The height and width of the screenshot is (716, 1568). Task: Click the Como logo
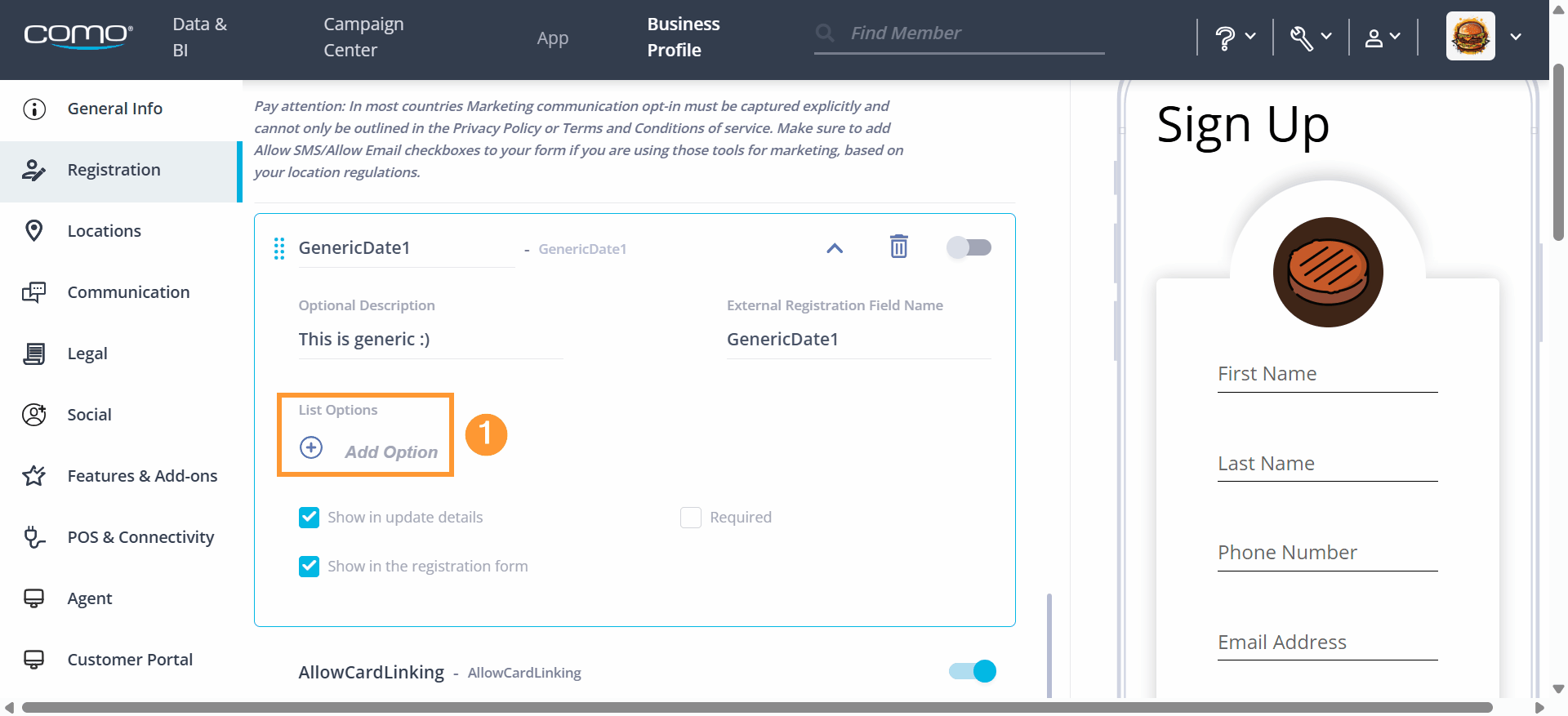tap(78, 36)
